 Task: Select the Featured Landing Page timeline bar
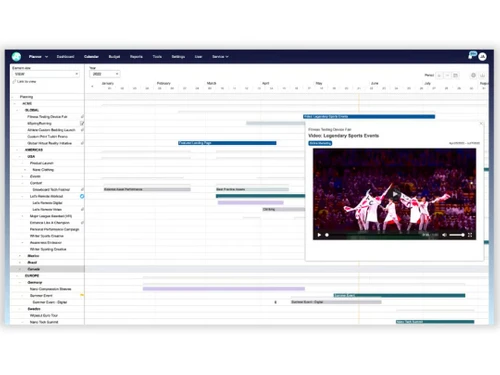click(227, 143)
